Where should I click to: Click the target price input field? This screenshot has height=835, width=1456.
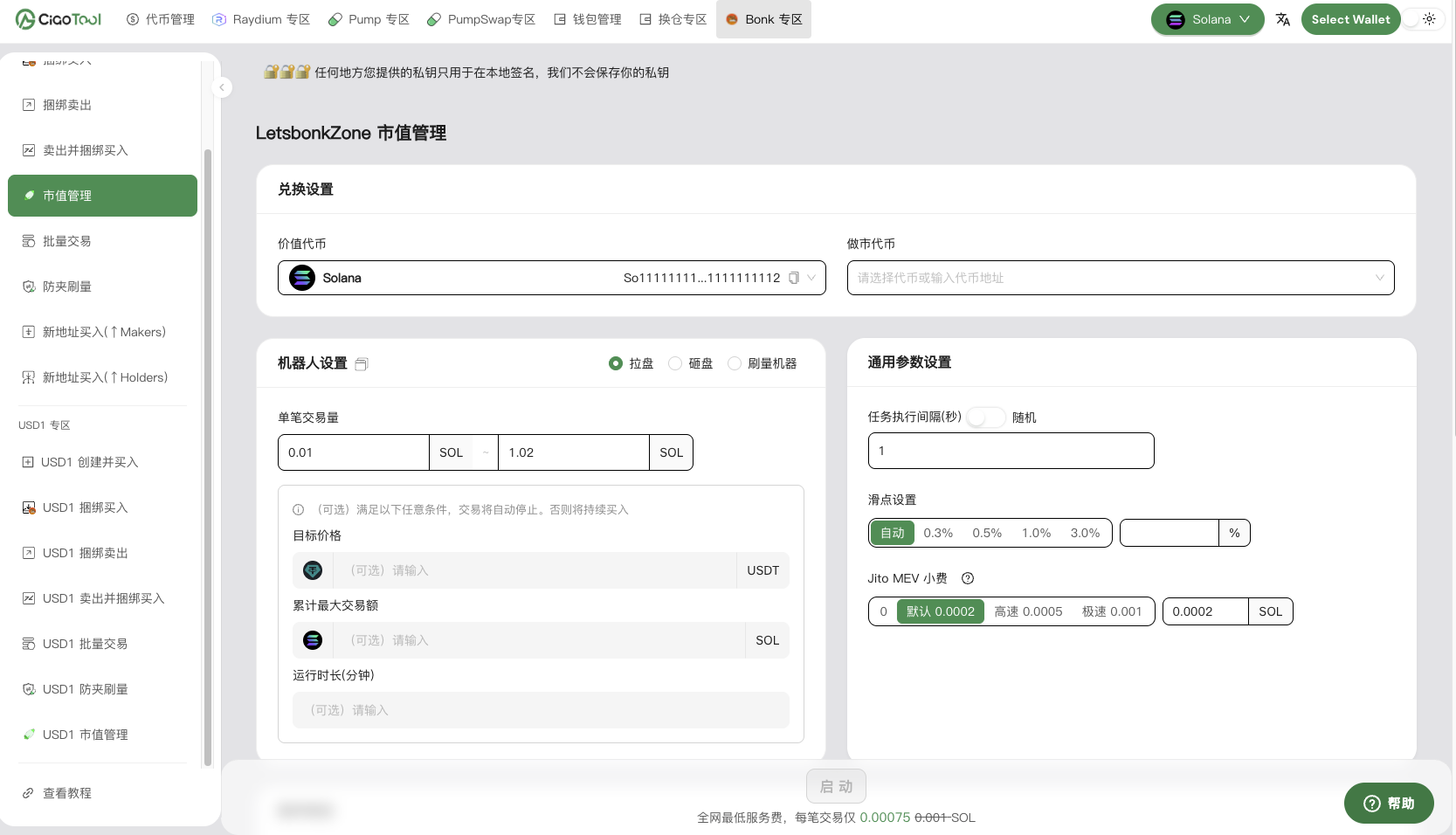535,570
